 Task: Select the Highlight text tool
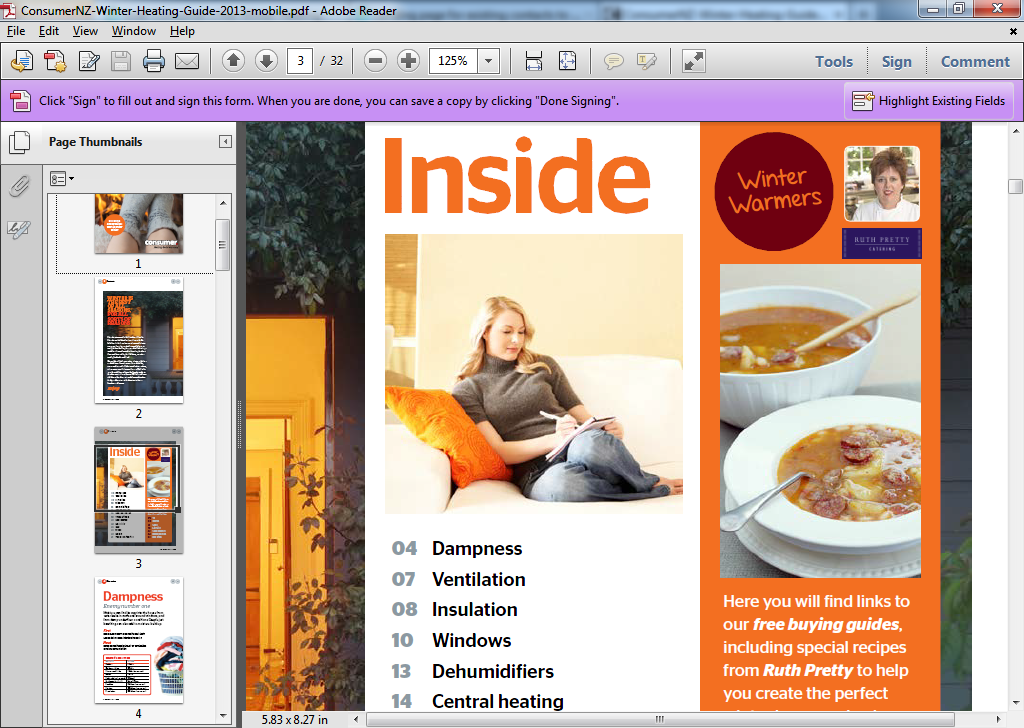coord(647,61)
